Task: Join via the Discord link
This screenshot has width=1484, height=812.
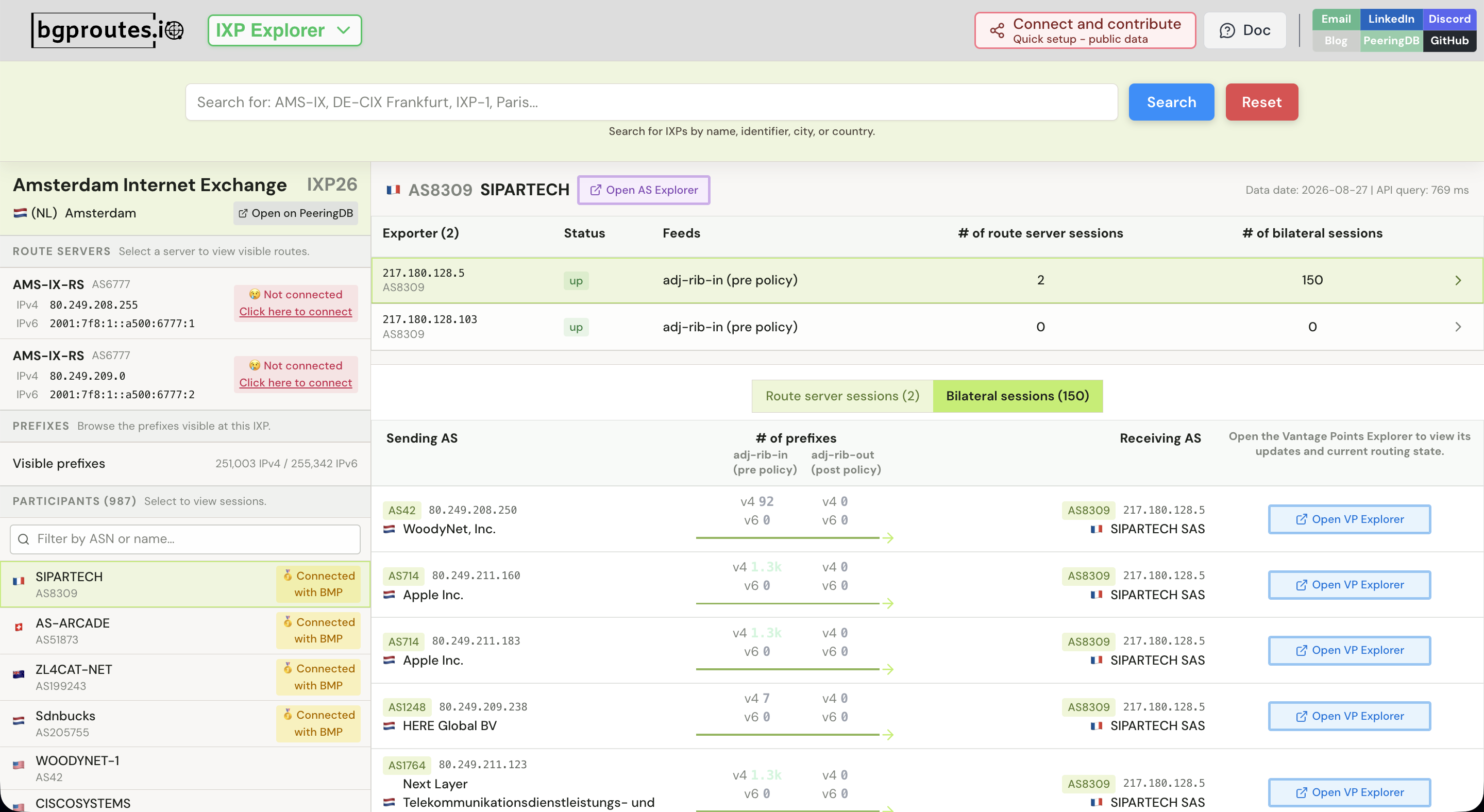Action: pos(1449,19)
